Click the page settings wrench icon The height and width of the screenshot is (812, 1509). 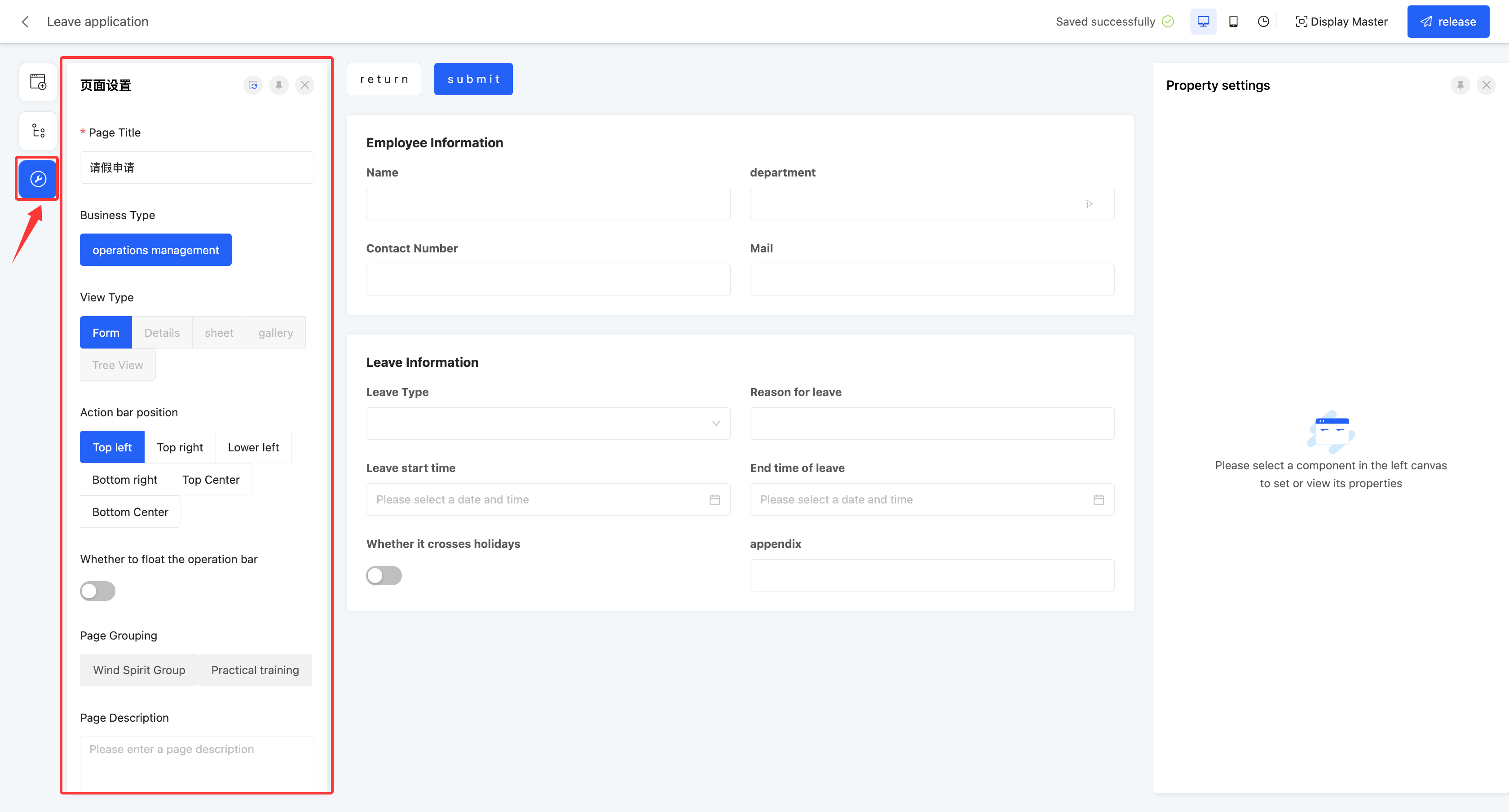[x=38, y=179]
